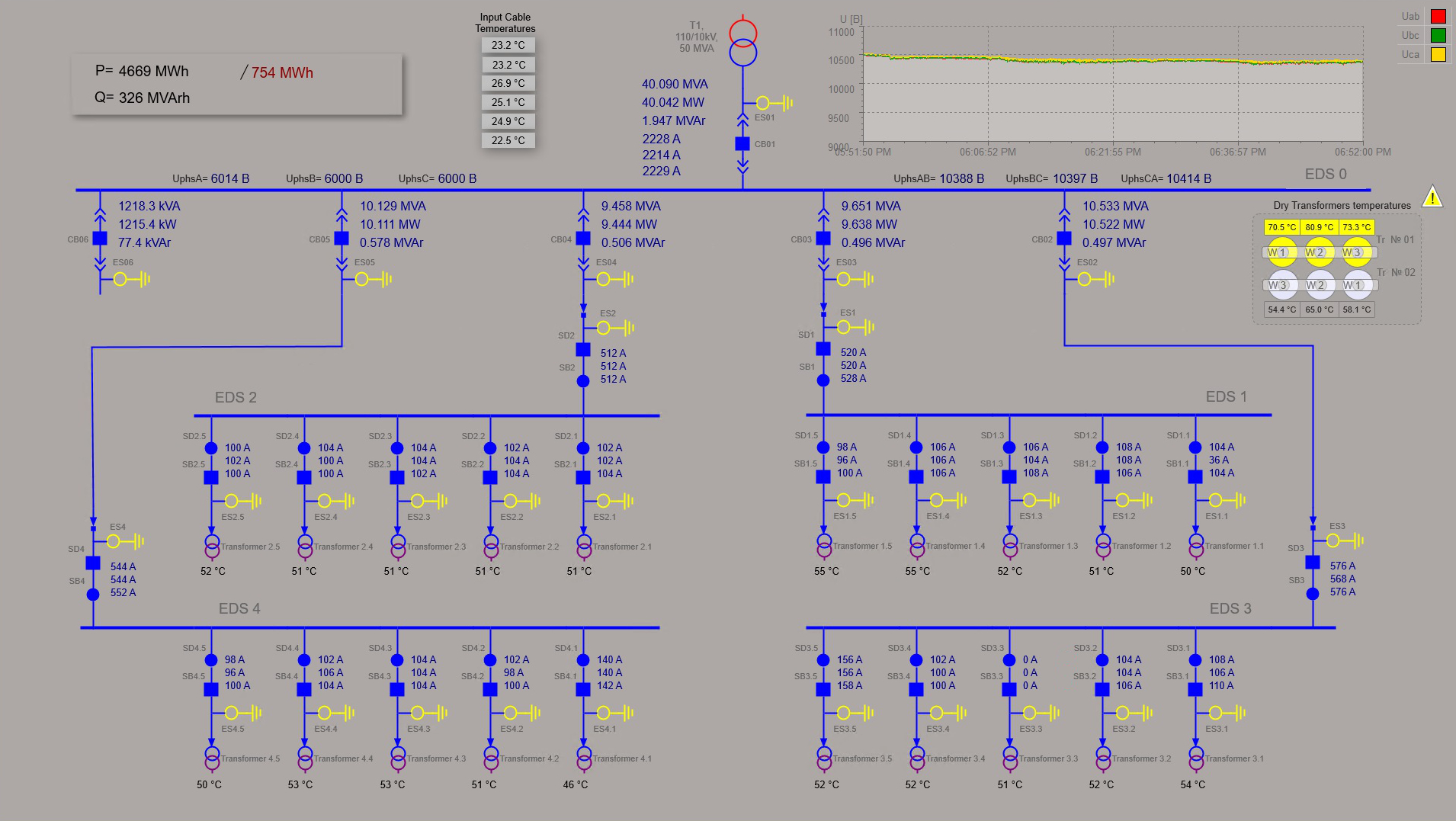1456x821 pixels.
Task: Click Transformer 1.3 symbol
Action: (1010, 545)
